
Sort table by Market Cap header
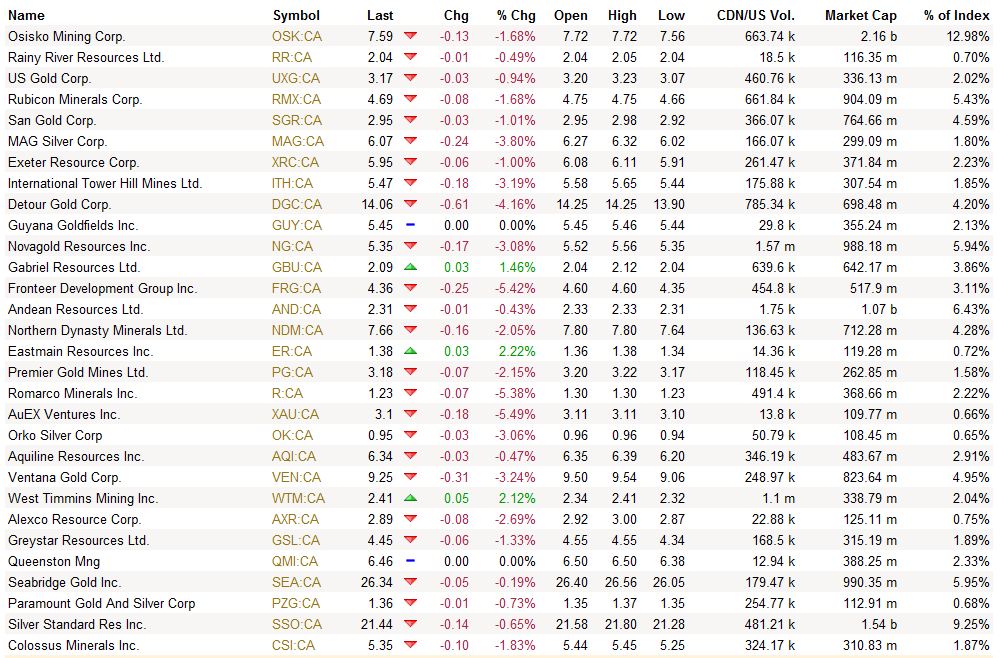click(860, 15)
